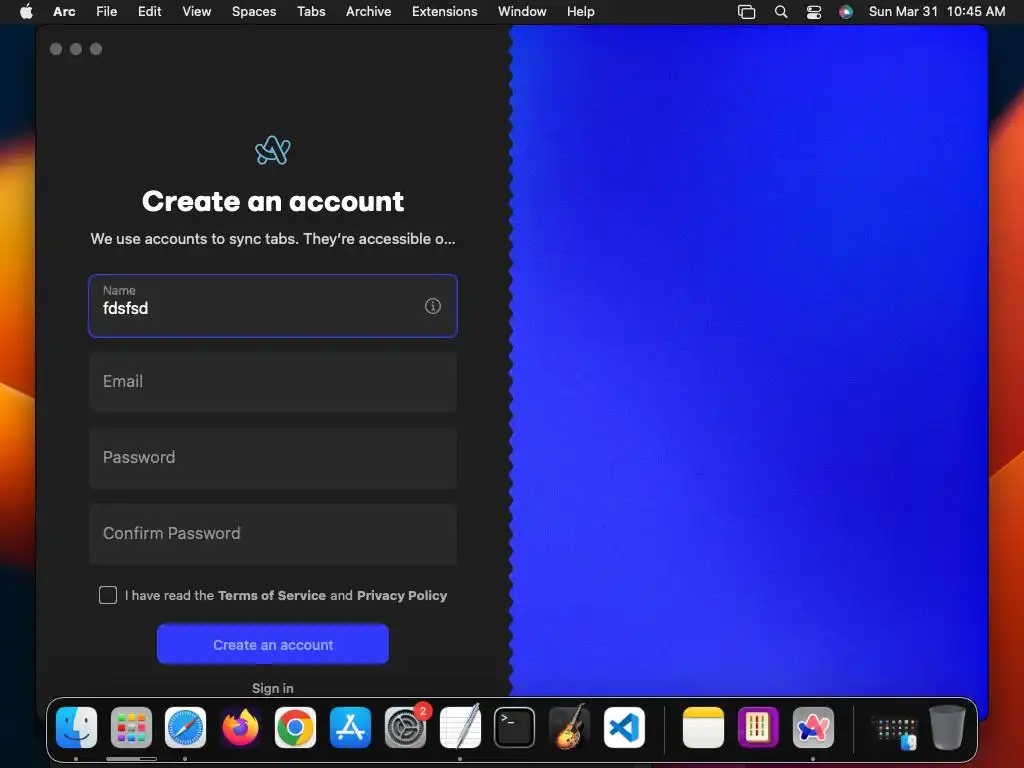
Task: Open Notes from the dock
Action: pyautogui.click(x=703, y=728)
